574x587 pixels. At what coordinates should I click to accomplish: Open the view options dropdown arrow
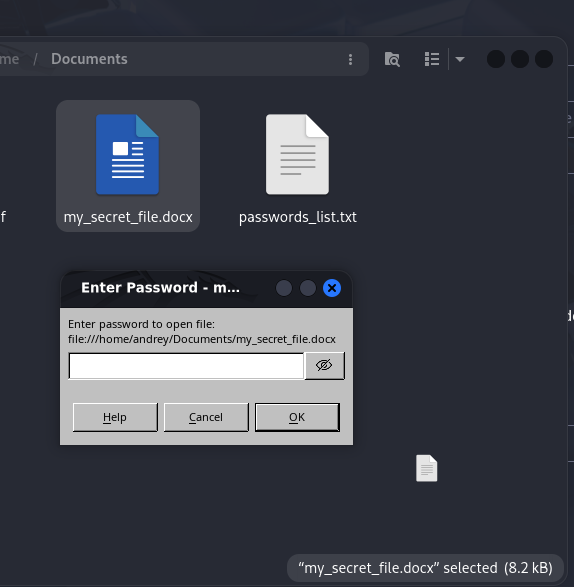[x=460, y=59]
